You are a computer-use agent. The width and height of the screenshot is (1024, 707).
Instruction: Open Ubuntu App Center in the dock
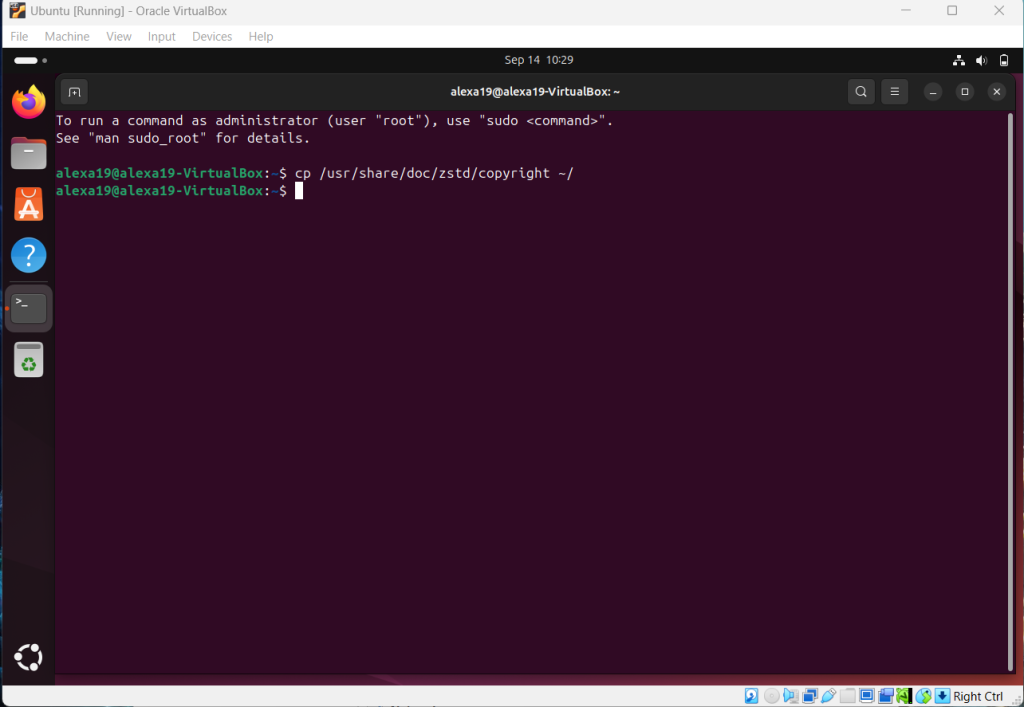[x=29, y=205]
